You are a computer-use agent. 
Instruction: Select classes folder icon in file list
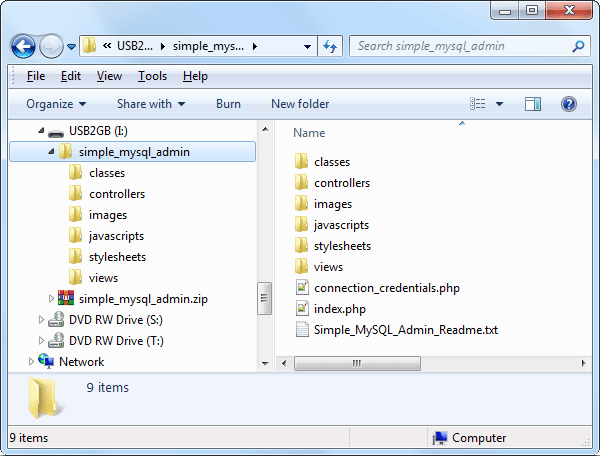pyautogui.click(x=302, y=161)
